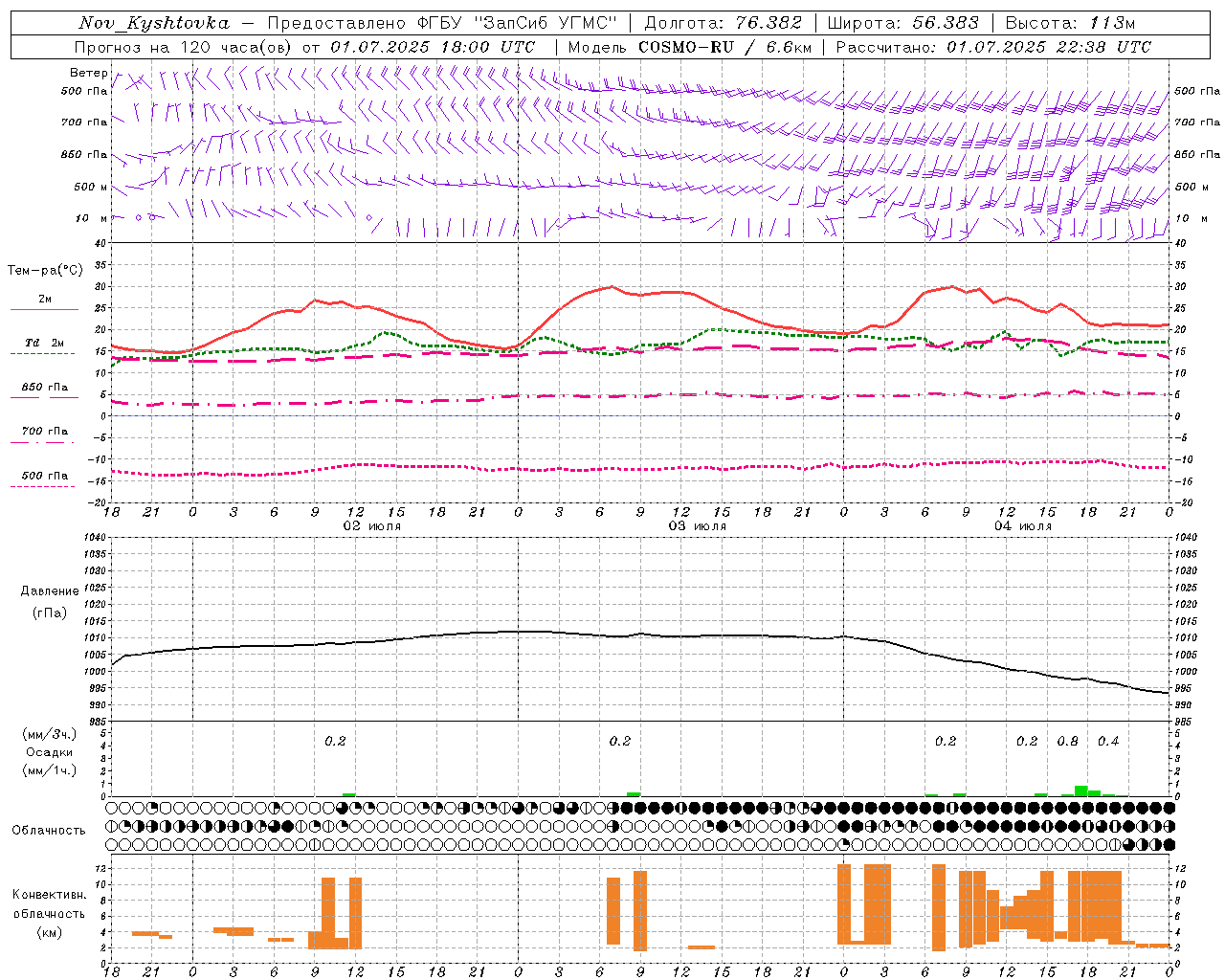Click the "Td 2м" dew point legend label
Screen dimensions: 1225x980
(x=45, y=343)
